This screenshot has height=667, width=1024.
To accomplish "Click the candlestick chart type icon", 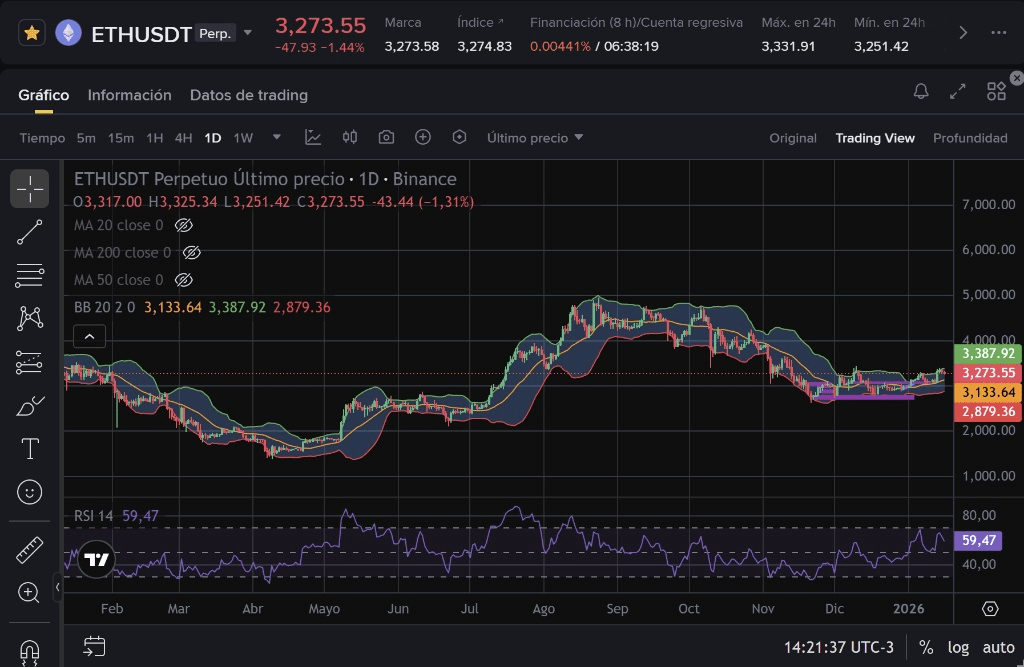I will [x=350, y=138].
